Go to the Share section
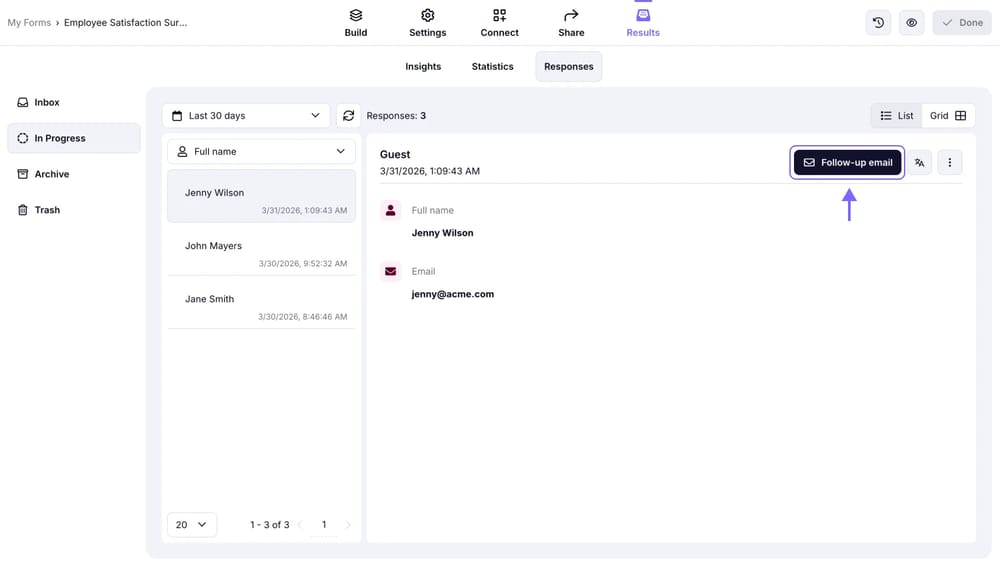 click(x=571, y=23)
